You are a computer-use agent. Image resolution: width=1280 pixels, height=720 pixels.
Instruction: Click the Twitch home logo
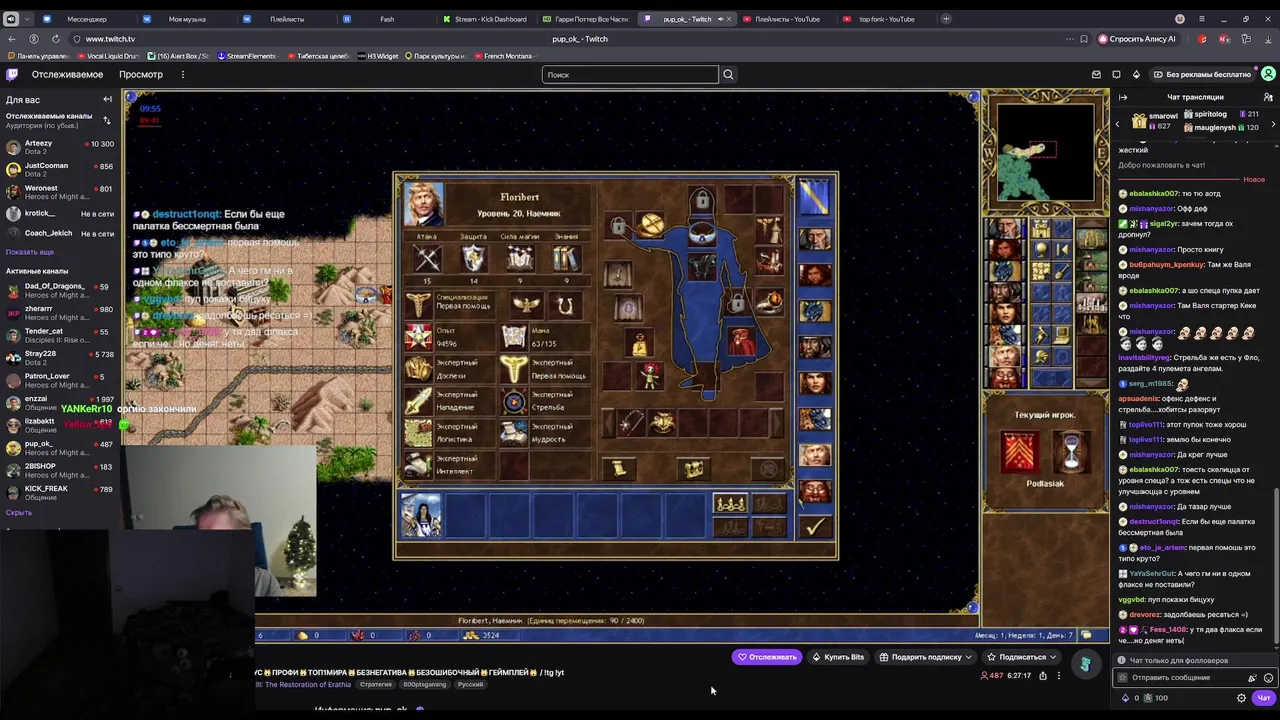[x=12, y=74]
